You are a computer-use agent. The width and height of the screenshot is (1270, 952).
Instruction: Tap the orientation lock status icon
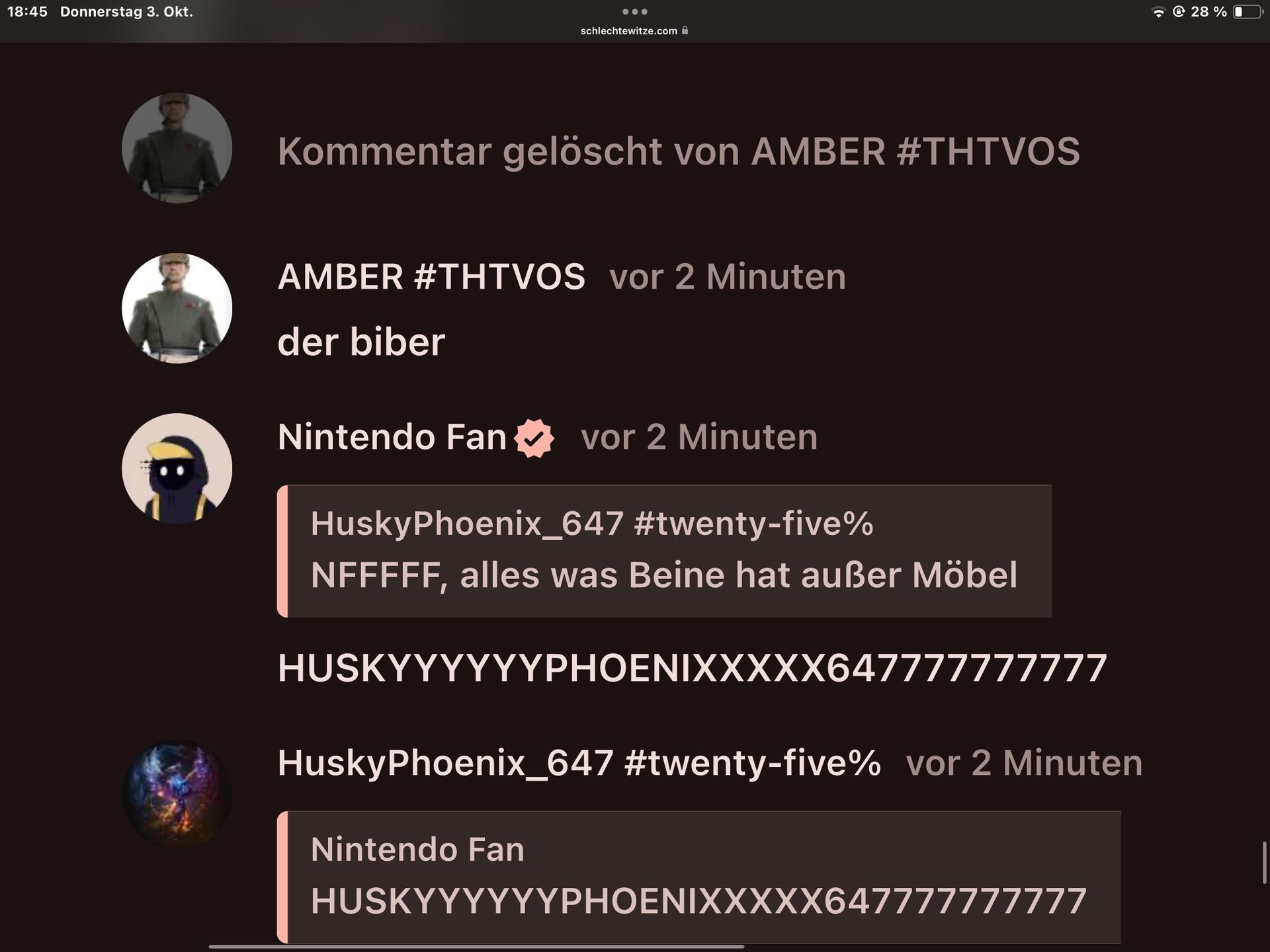(x=1179, y=12)
